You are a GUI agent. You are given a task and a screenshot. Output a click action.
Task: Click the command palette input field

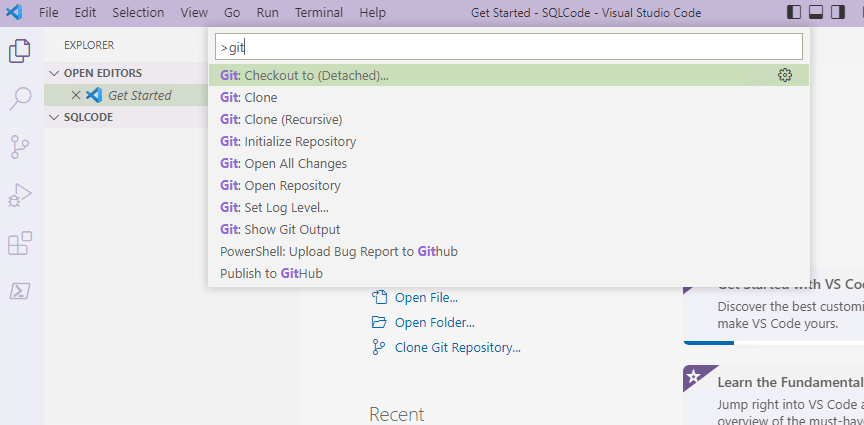click(x=510, y=47)
